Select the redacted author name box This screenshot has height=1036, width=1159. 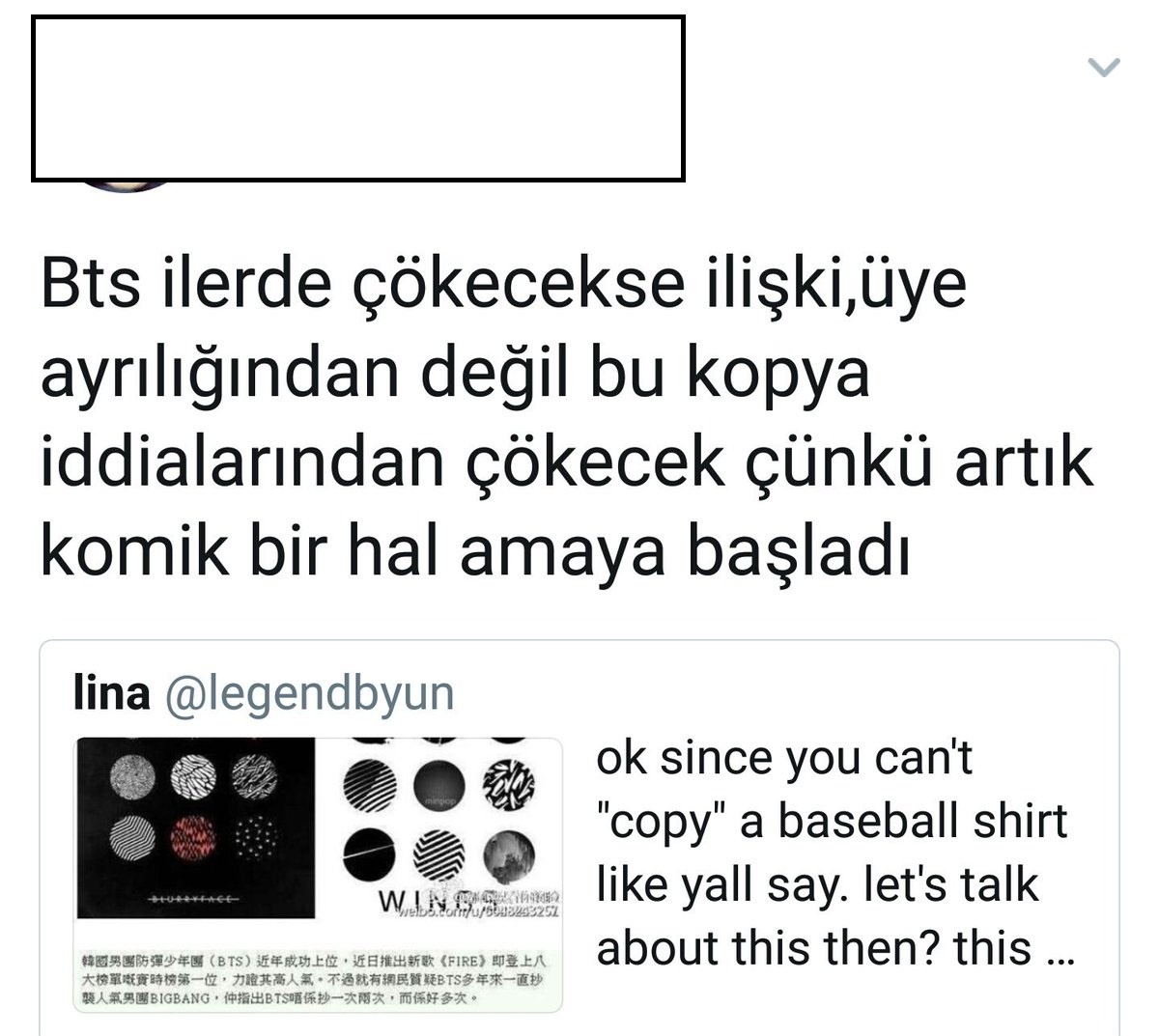tap(358, 98)
